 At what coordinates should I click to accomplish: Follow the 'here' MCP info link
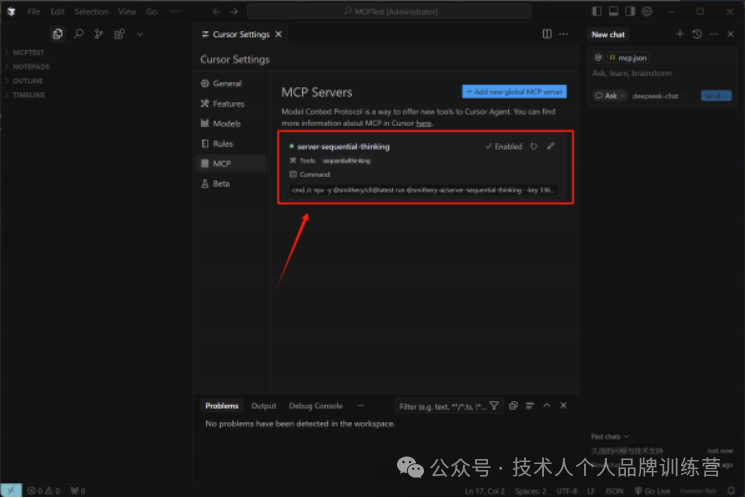(423, 123)
